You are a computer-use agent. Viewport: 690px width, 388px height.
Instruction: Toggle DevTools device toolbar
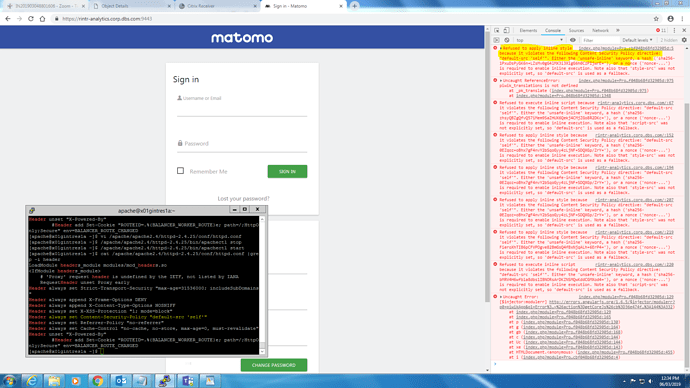(x=506, y=30)
